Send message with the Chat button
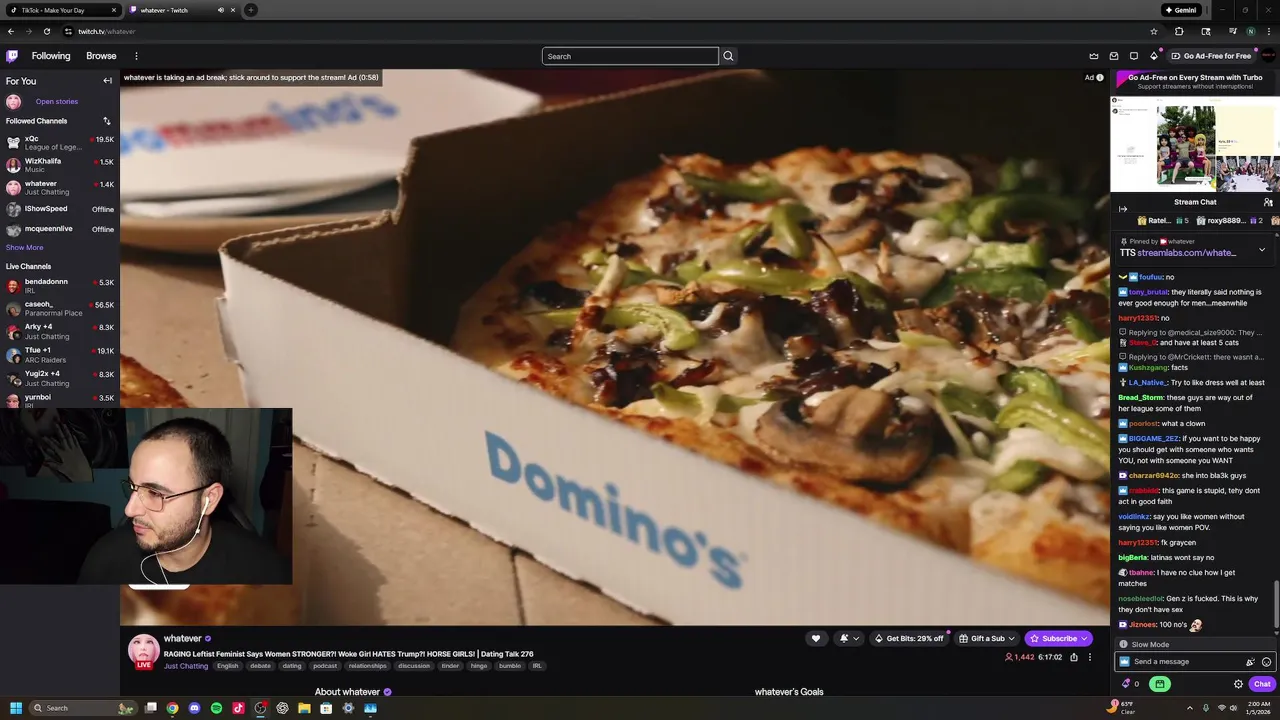 pos(1262,684)
